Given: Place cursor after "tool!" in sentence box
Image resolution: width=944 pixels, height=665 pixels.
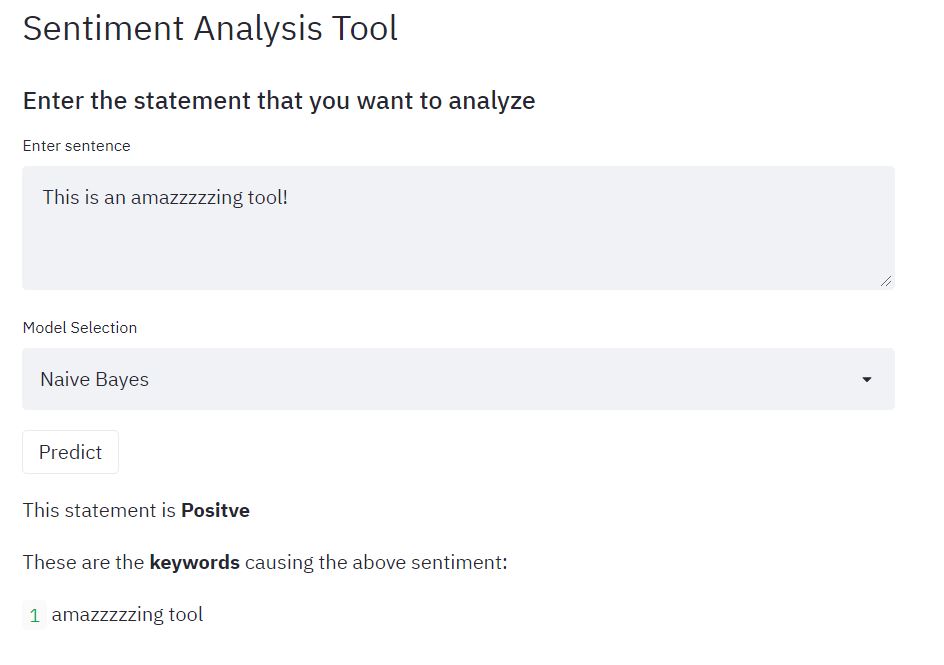Looking at the screenshot, I should pos(289,197).
